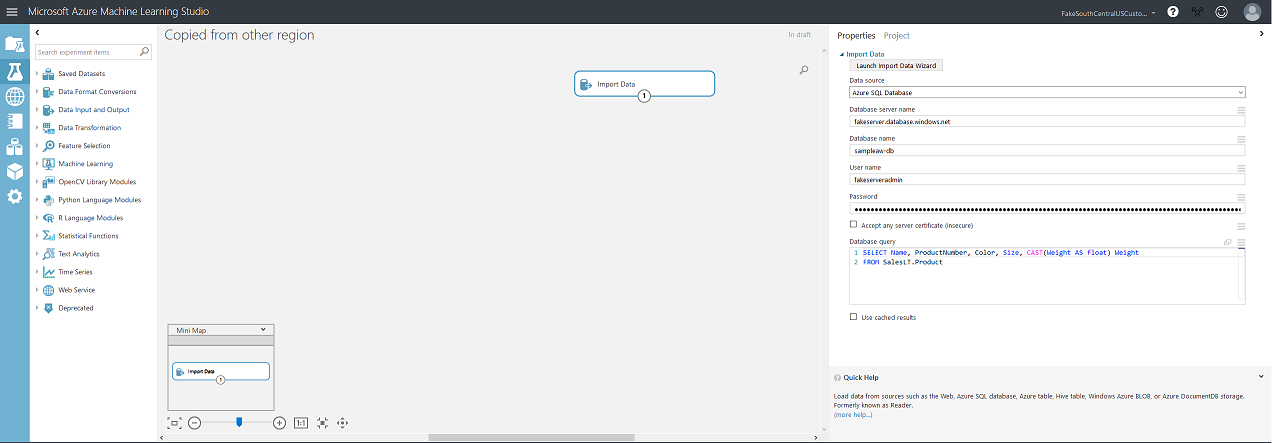This screenshot has width=1272, height=443.
Task: Open the workspace selector dropdown
Action: click(x=1108, y=13)
